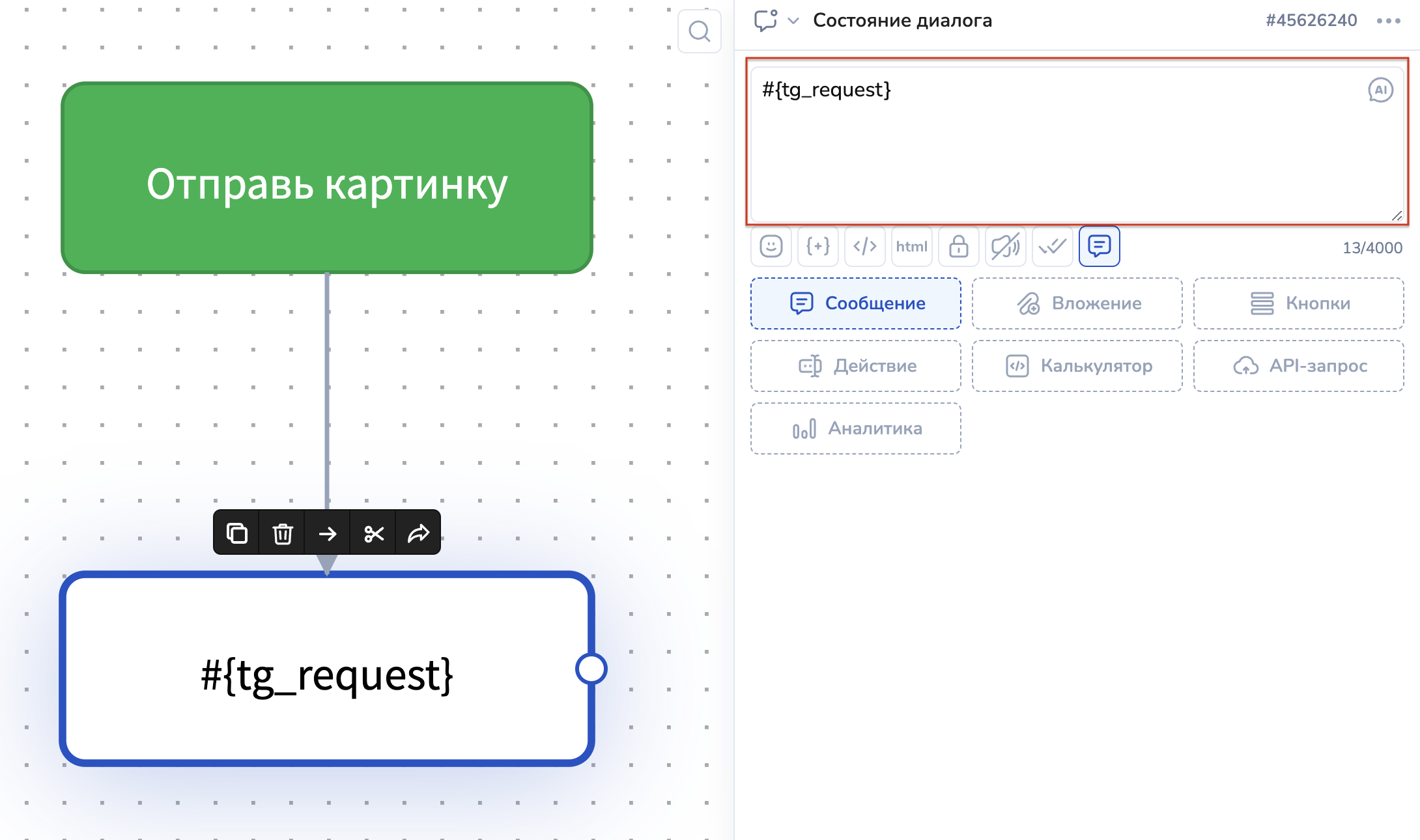The width and height of the screenshot is (1420, 840).
Task: Select the Сообщение tab
Action: click(x=856, y=303)
